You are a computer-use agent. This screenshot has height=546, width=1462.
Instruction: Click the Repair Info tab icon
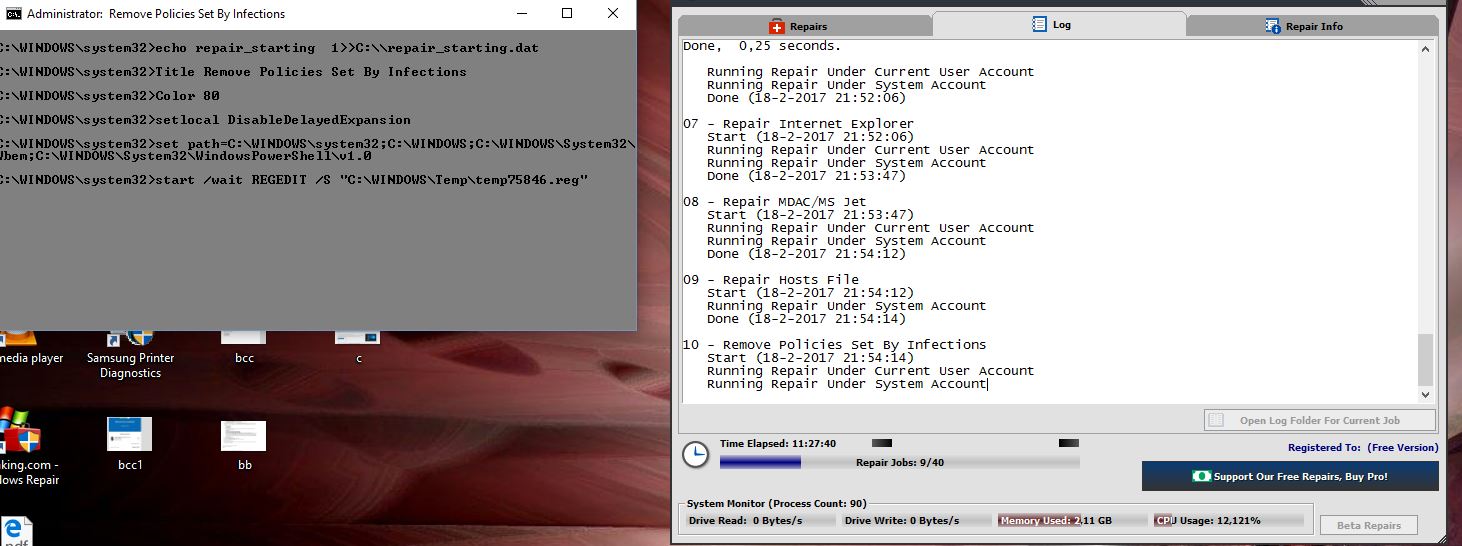1272,26
